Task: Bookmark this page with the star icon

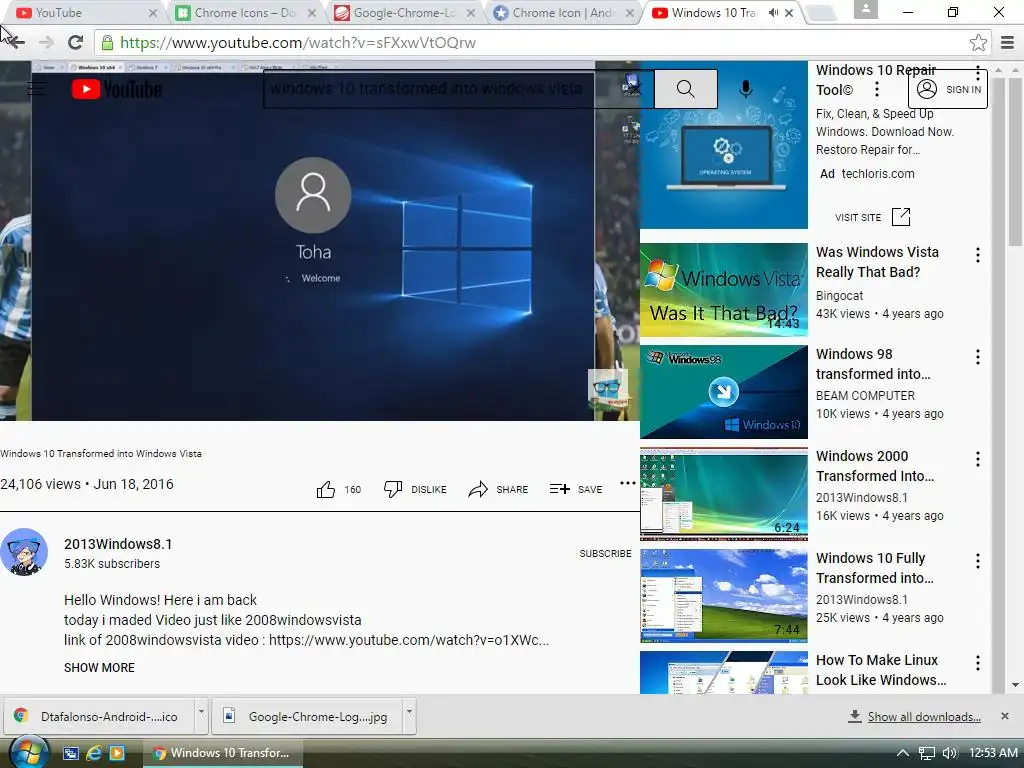Action: pos(978,43)
